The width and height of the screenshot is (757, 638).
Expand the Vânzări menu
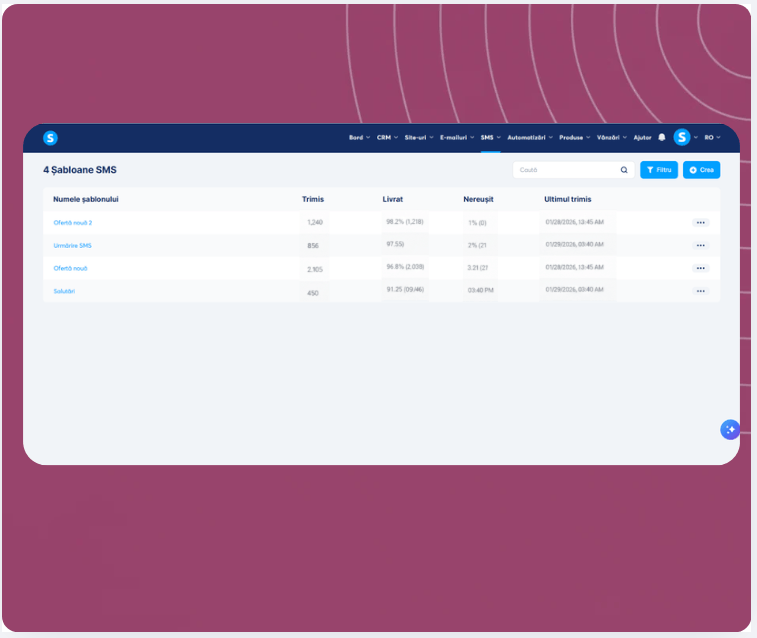[612, 138]
